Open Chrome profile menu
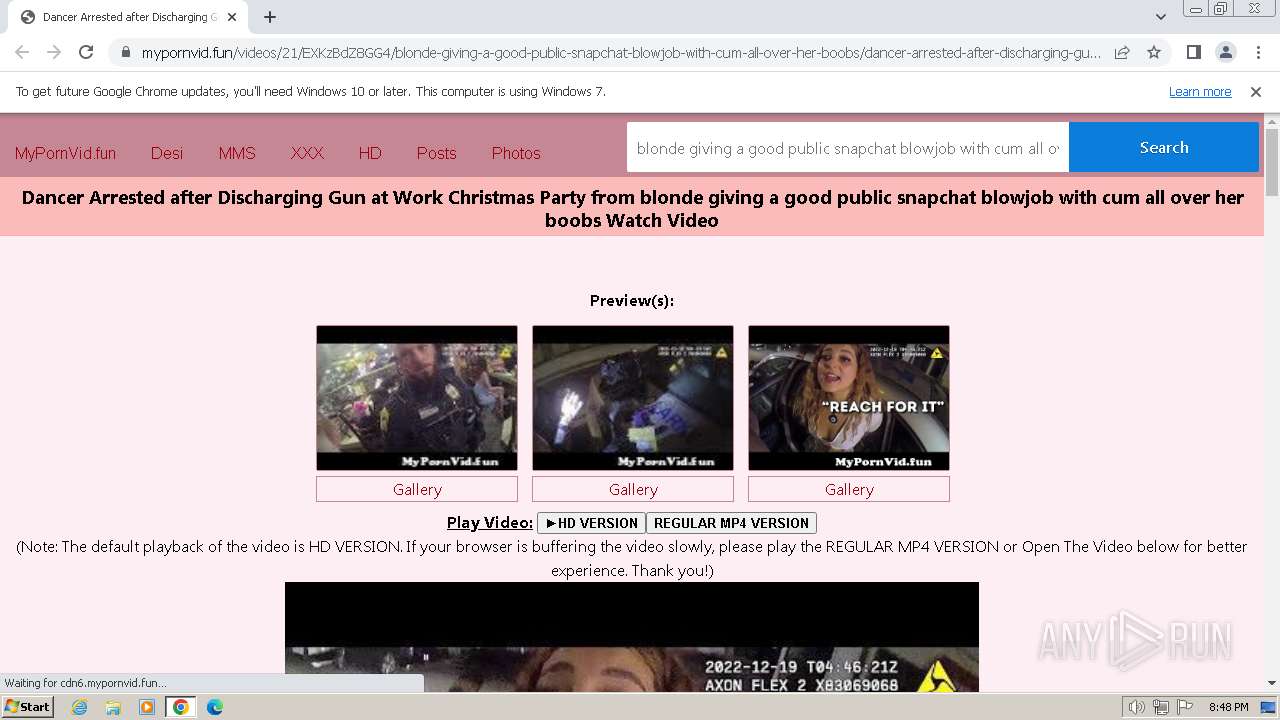Image resolution: width=1280 pixels, height=720 pixels. click(x=1226, y=52)
